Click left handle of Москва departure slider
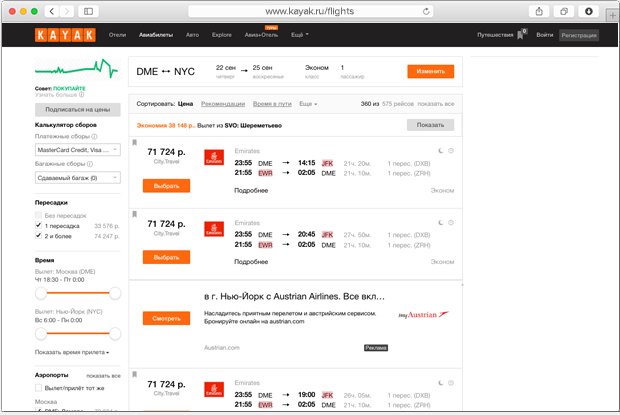 click(x=41, y=293)
